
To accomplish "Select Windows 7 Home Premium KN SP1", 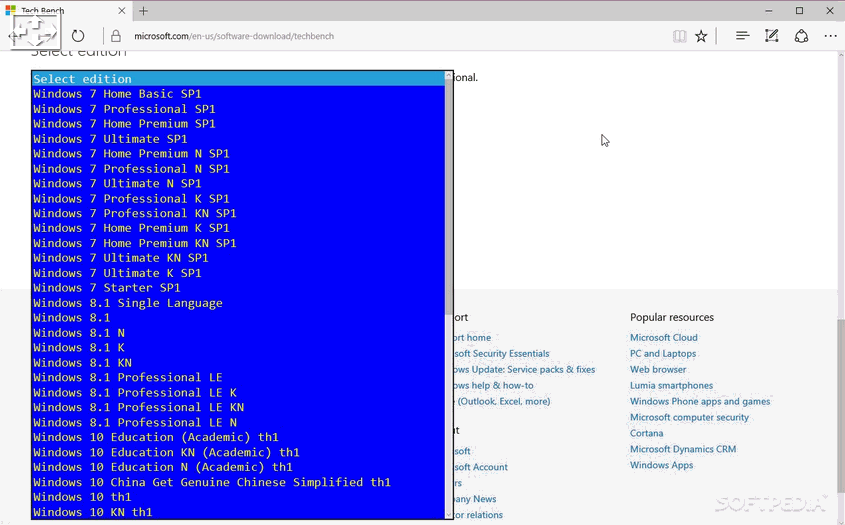I will tap(238, 243).
